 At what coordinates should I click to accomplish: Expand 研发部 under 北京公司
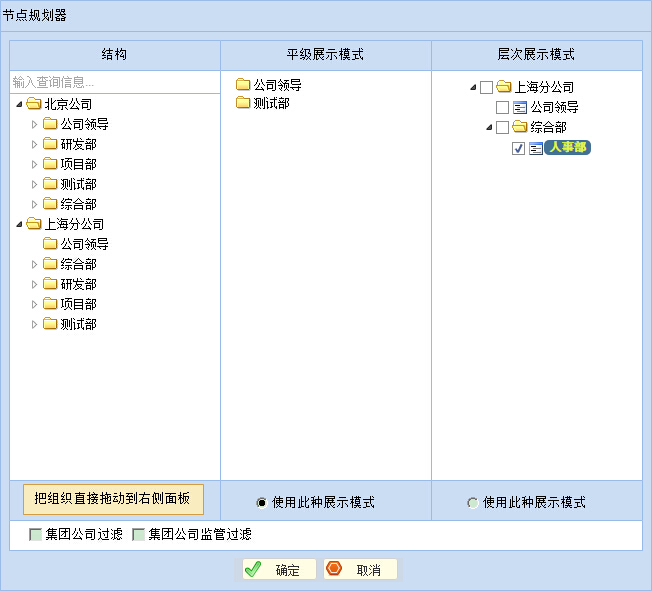coord(35,144)
